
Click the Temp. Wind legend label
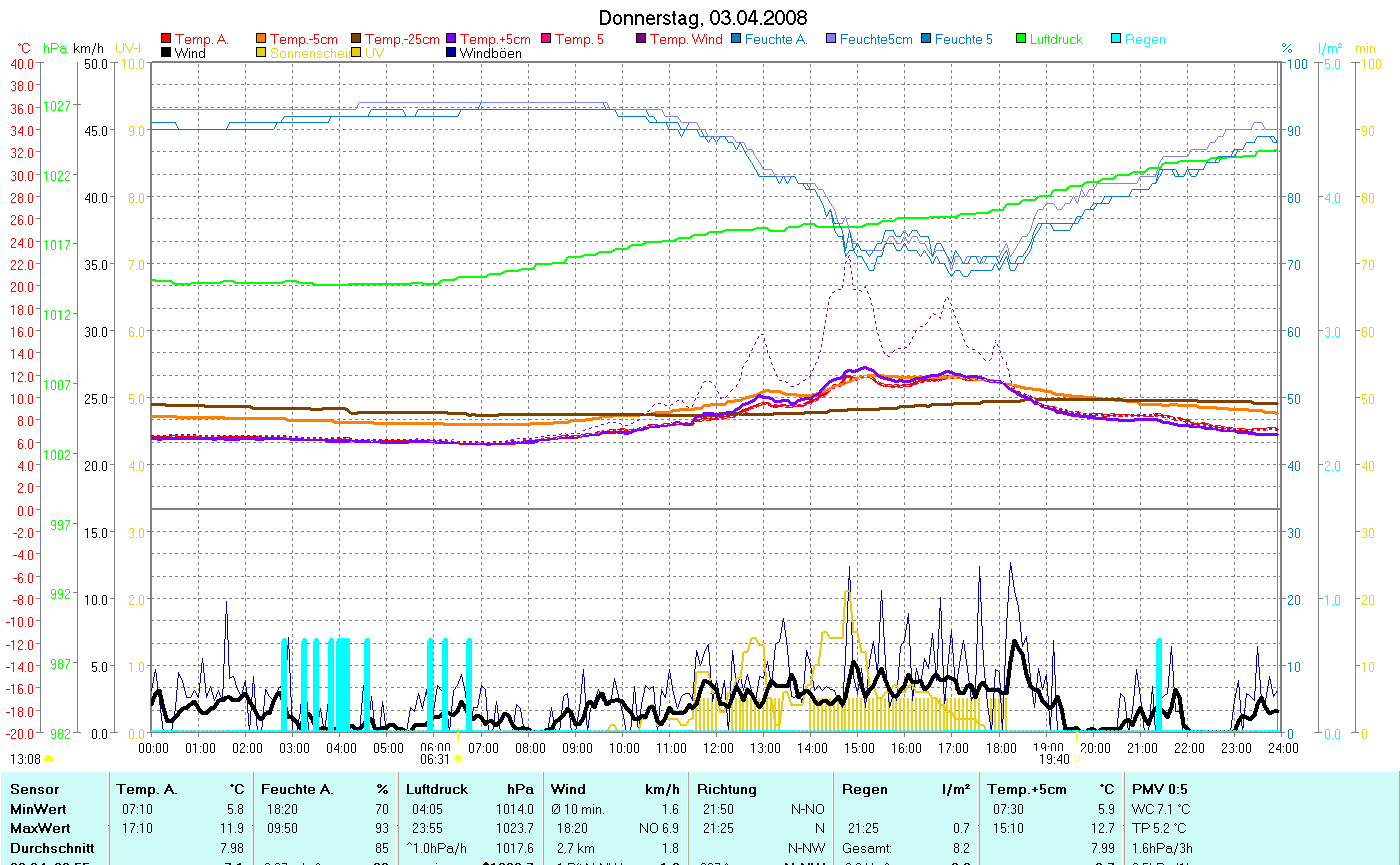(686, 40)
